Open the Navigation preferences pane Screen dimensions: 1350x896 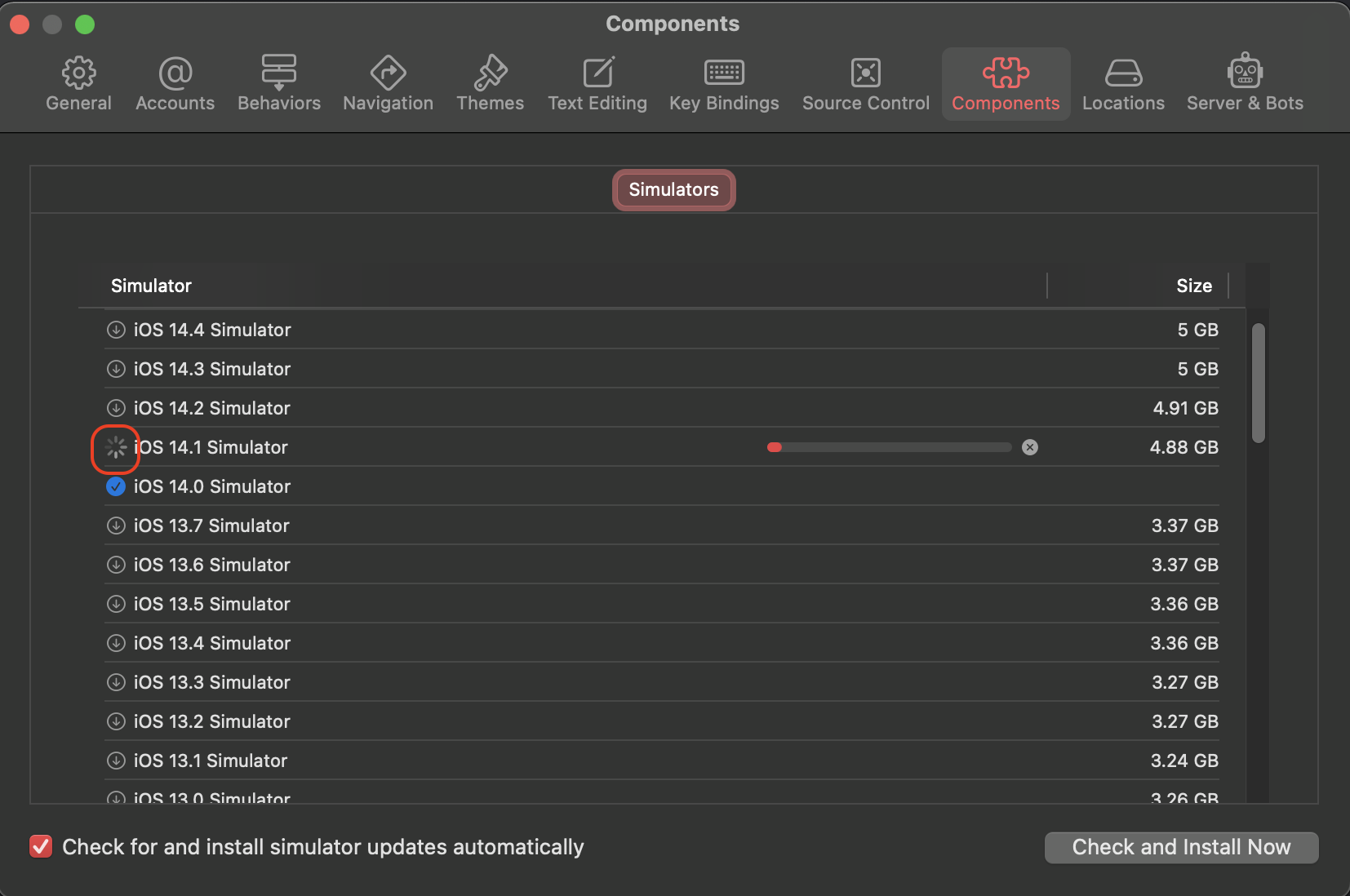(388, 84)
